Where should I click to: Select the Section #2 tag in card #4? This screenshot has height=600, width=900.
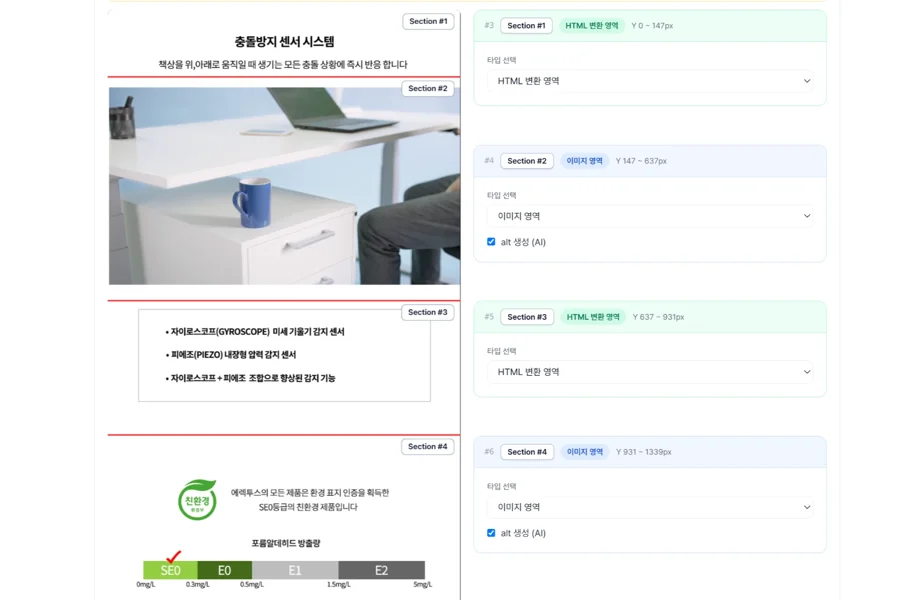click(x=527, y=161)
